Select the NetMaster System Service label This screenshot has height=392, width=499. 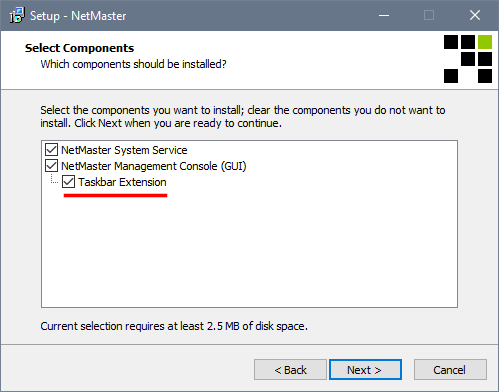124,150
